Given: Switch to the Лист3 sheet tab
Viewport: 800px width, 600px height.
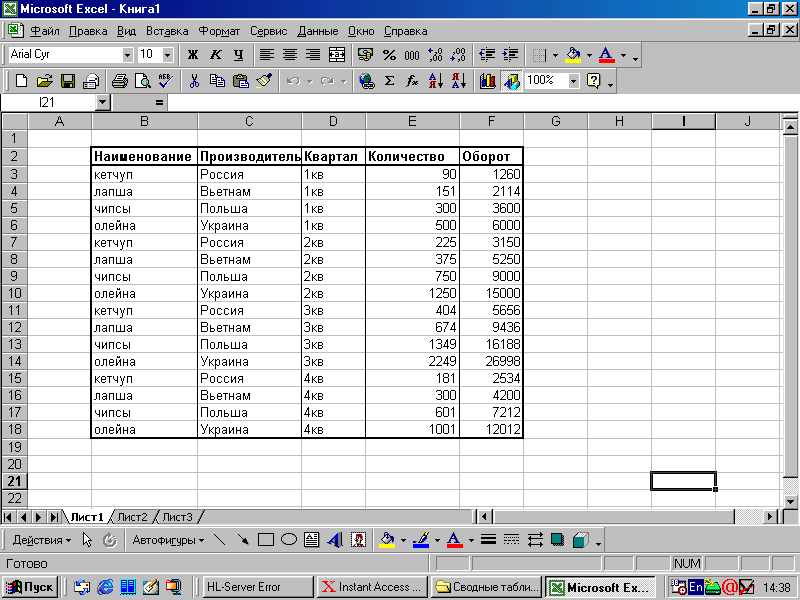Looking at the screenshot, I should tap(177, 517).
